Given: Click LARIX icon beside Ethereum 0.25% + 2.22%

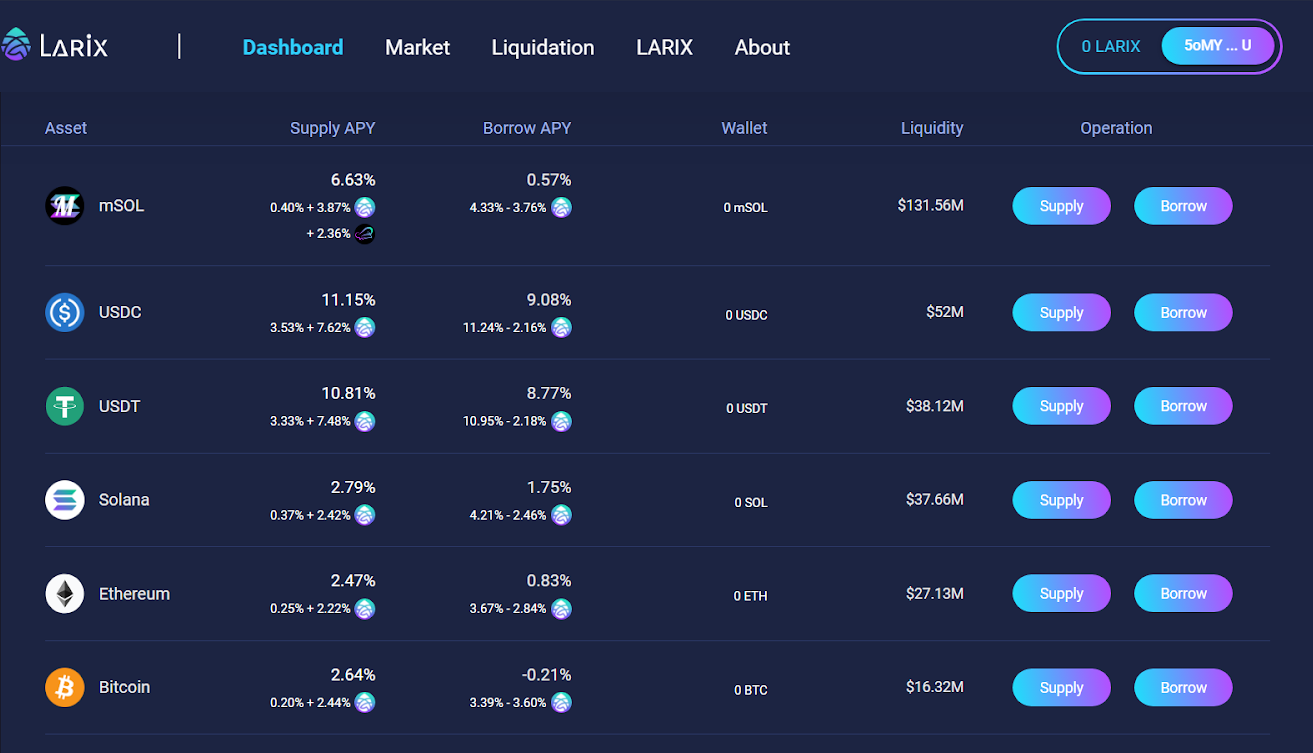Looking at the screenshot, I should (x=365, y=609).
